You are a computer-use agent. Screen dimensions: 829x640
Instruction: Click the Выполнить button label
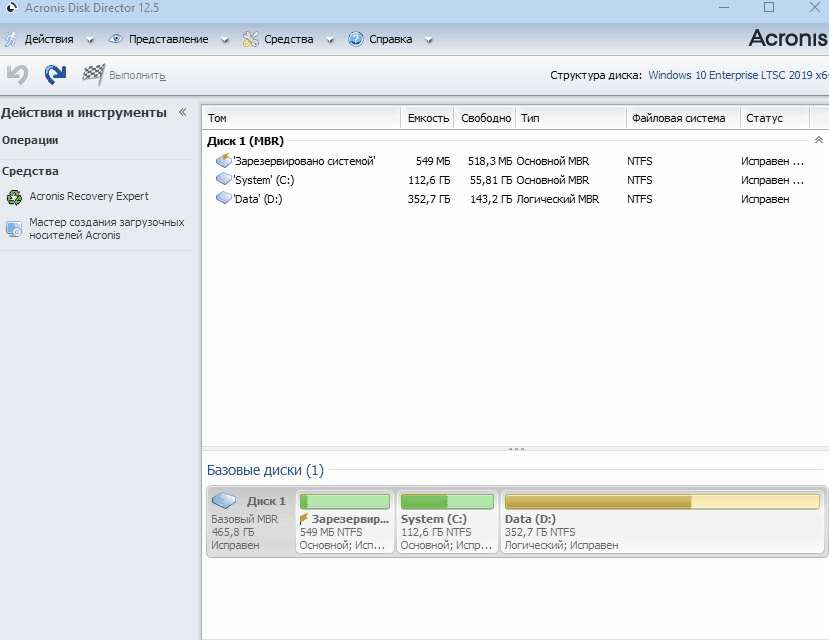pyautogui.click(x=137, y=76)
